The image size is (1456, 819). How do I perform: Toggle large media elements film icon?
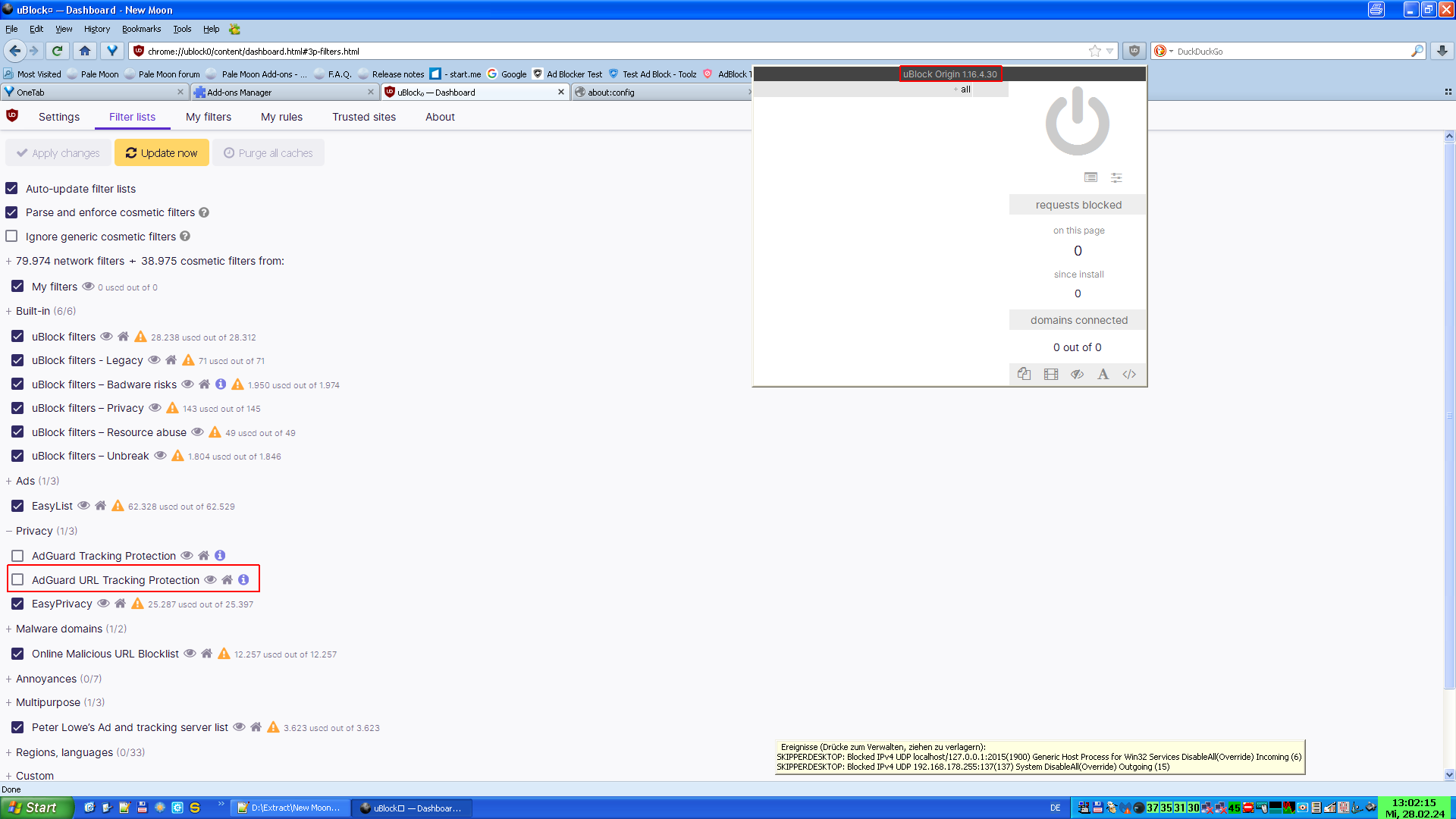coord(1051,374)
